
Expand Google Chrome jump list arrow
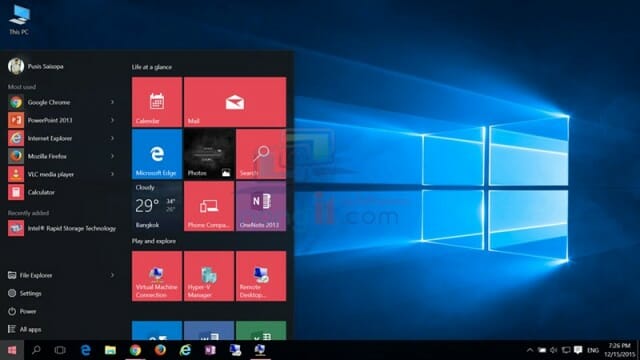[x=112, y=102]
